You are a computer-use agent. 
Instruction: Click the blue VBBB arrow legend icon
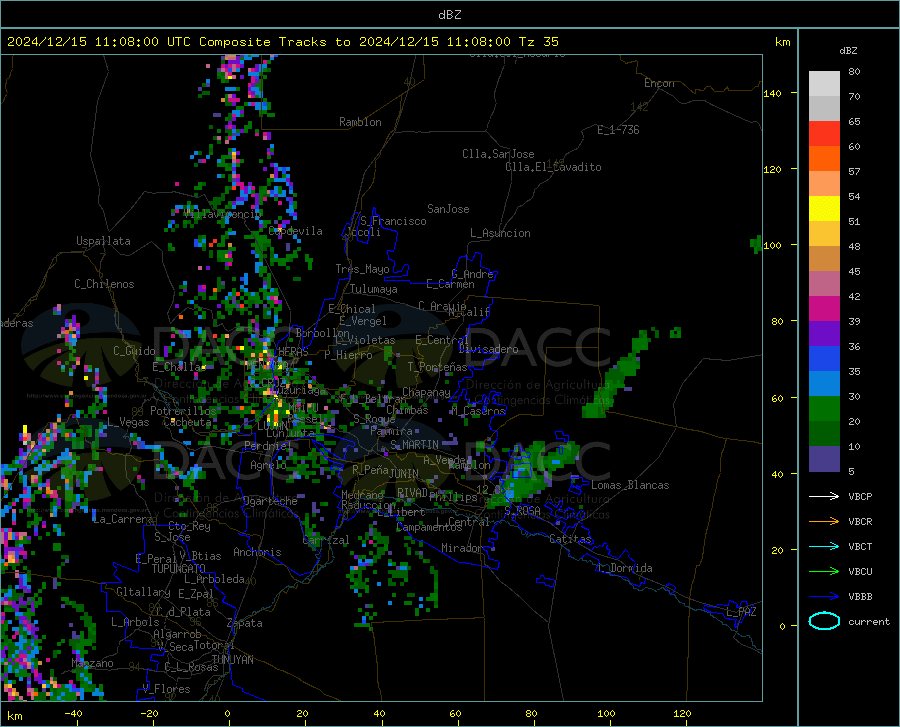[824, 596]
